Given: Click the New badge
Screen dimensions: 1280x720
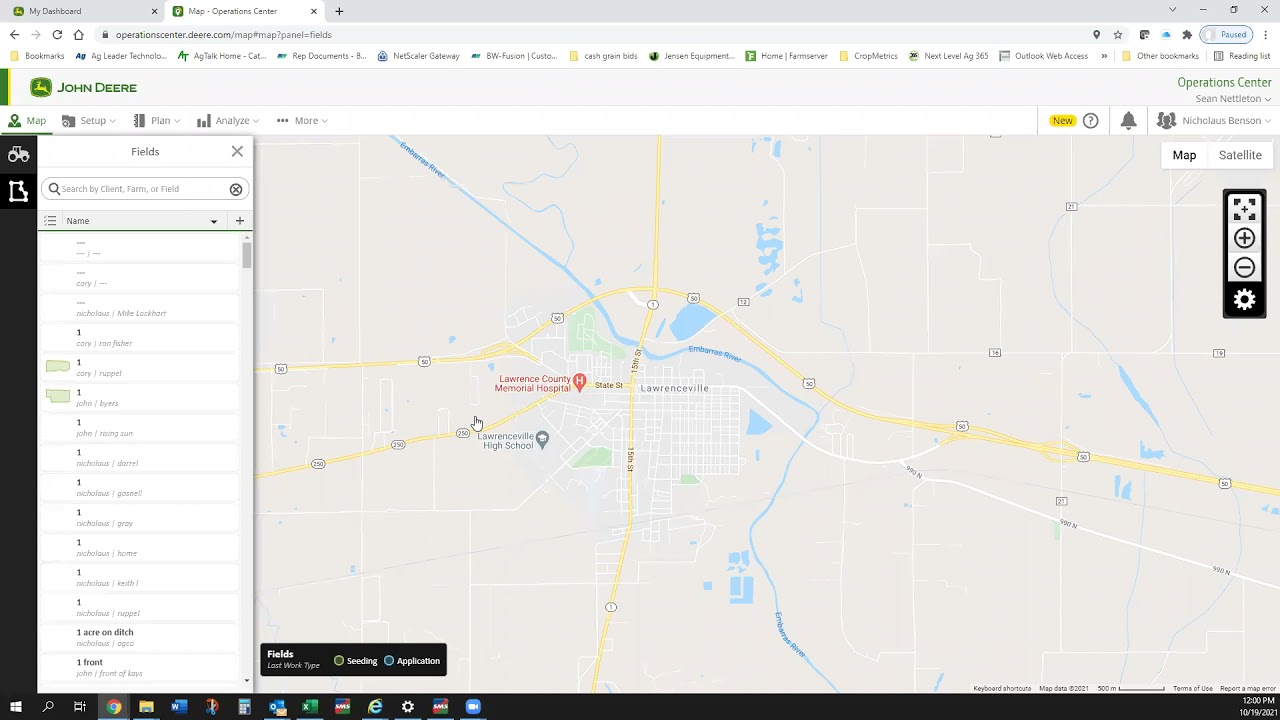Looking at the screenshot, I should coord(1062,121).
